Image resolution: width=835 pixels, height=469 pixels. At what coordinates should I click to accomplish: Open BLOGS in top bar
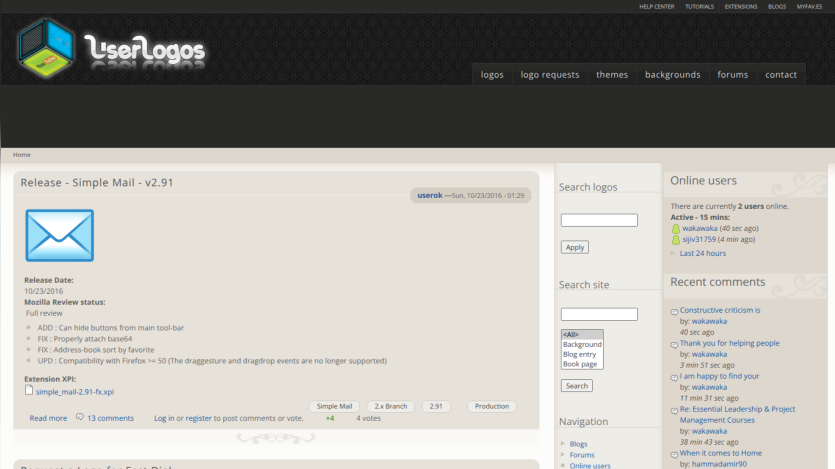pos(777,6)
